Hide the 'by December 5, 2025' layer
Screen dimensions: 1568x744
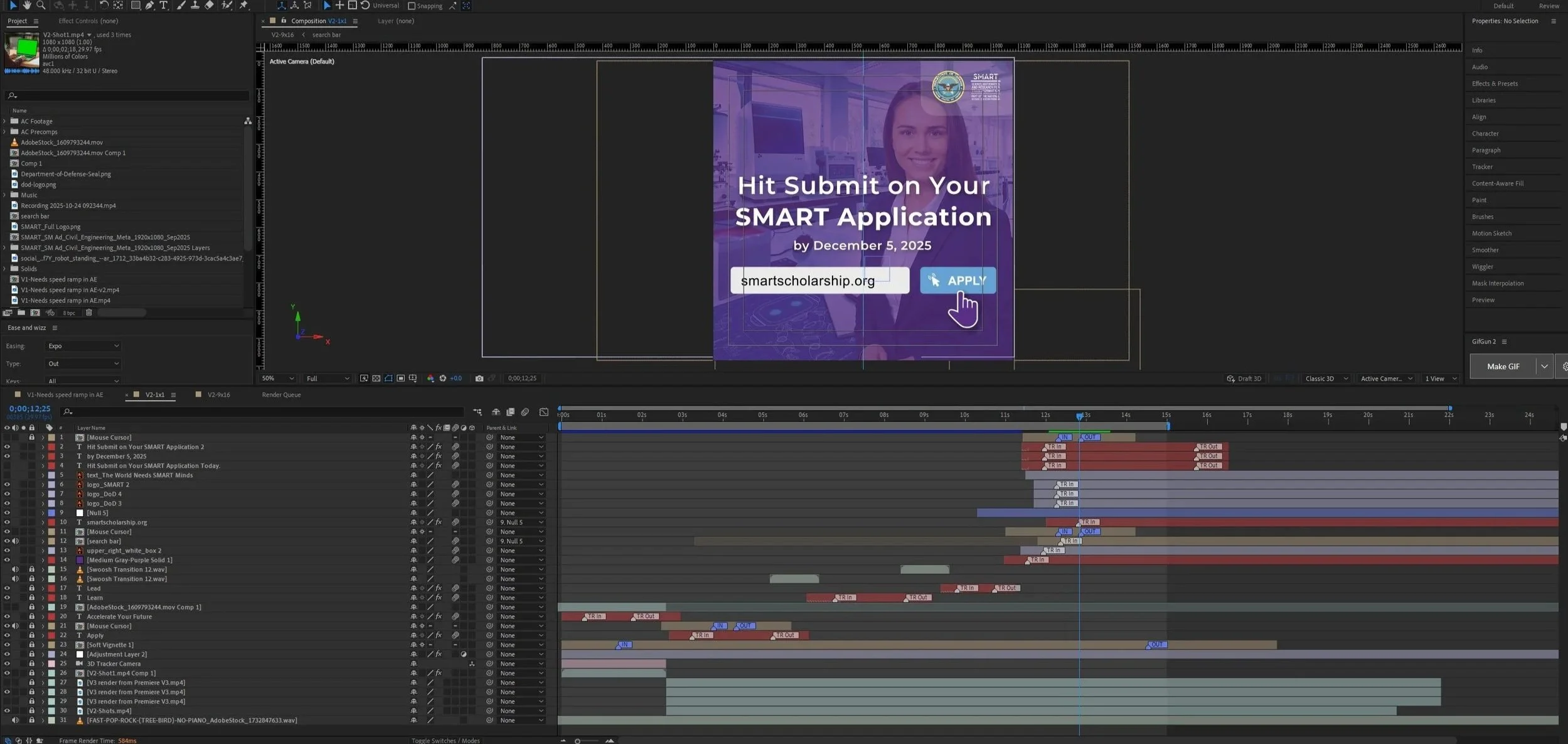point(7,456)
